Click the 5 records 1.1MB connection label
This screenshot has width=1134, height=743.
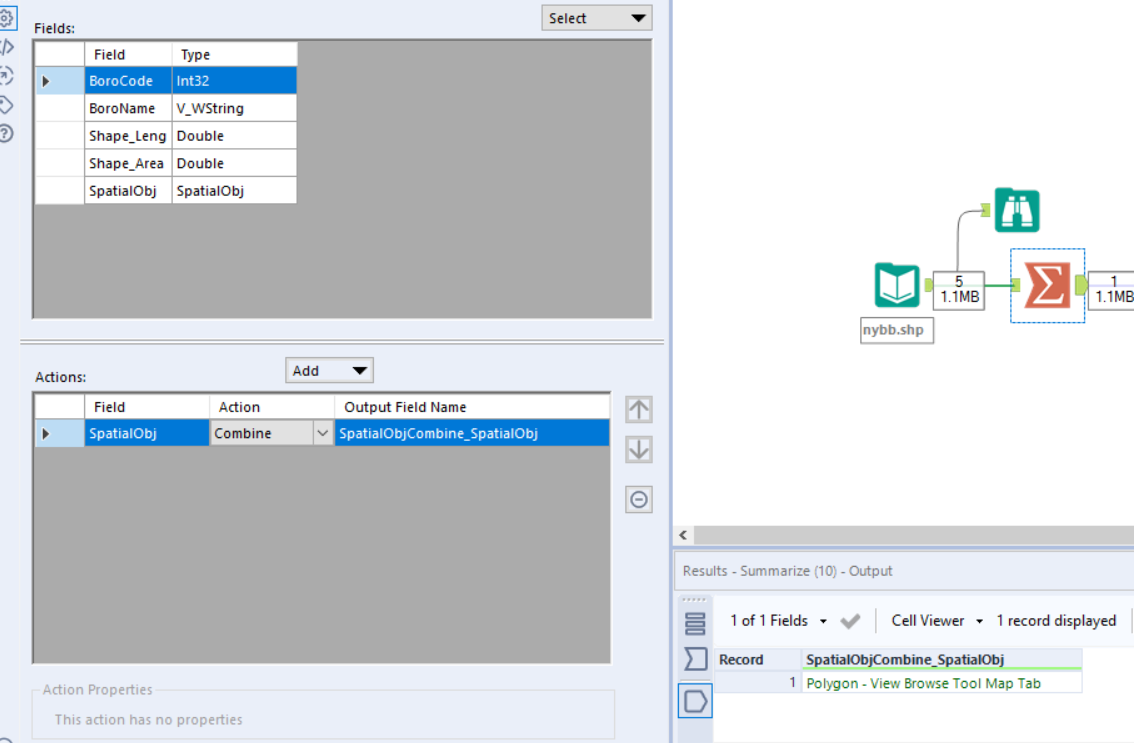click(959, 290)
